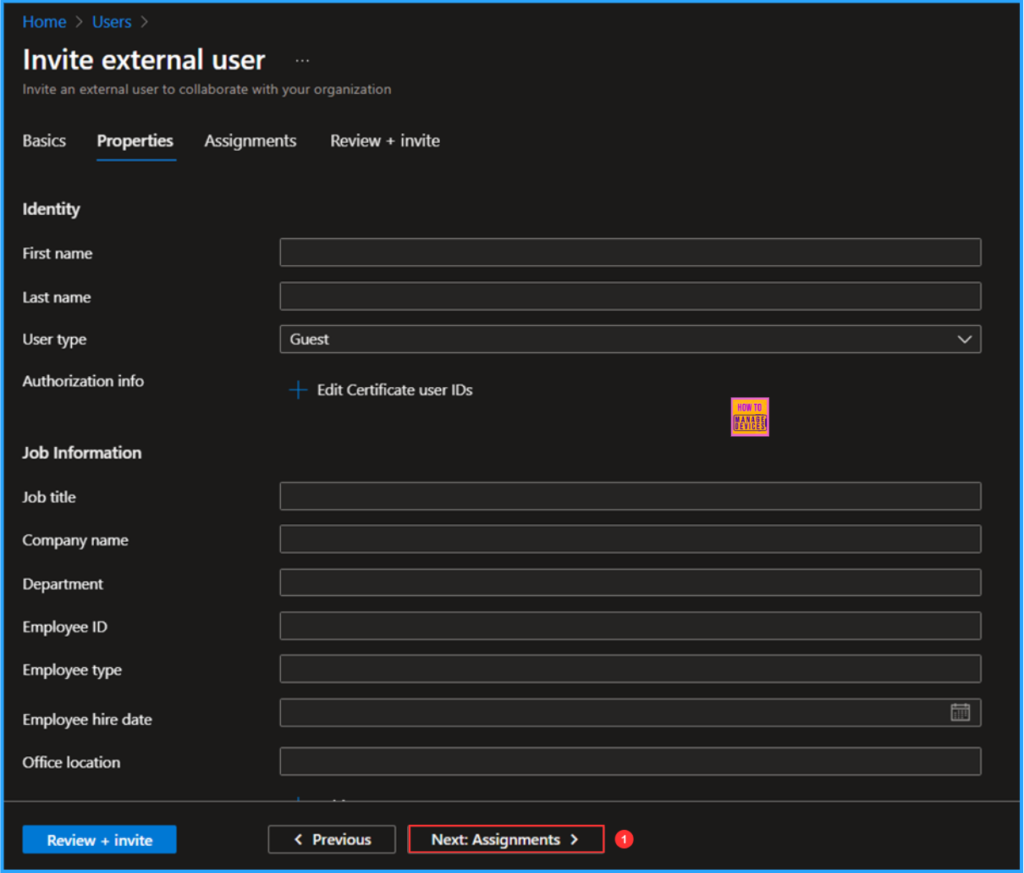The image size is (1024, 873).
Task: Click the plus icon beside Edit Certificate user IDs
Action: click(297, 390)
